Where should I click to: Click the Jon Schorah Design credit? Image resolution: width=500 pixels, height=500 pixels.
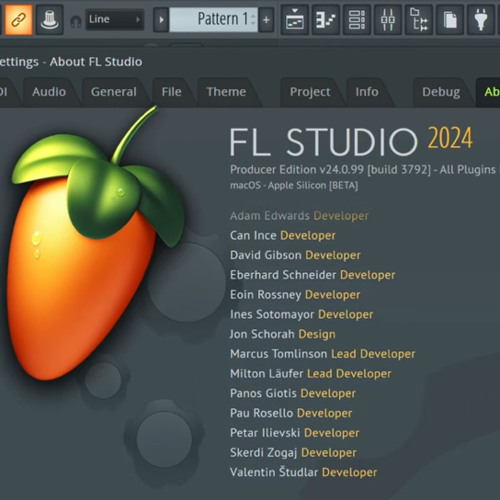pyautogui.click(x=283, y=334)
